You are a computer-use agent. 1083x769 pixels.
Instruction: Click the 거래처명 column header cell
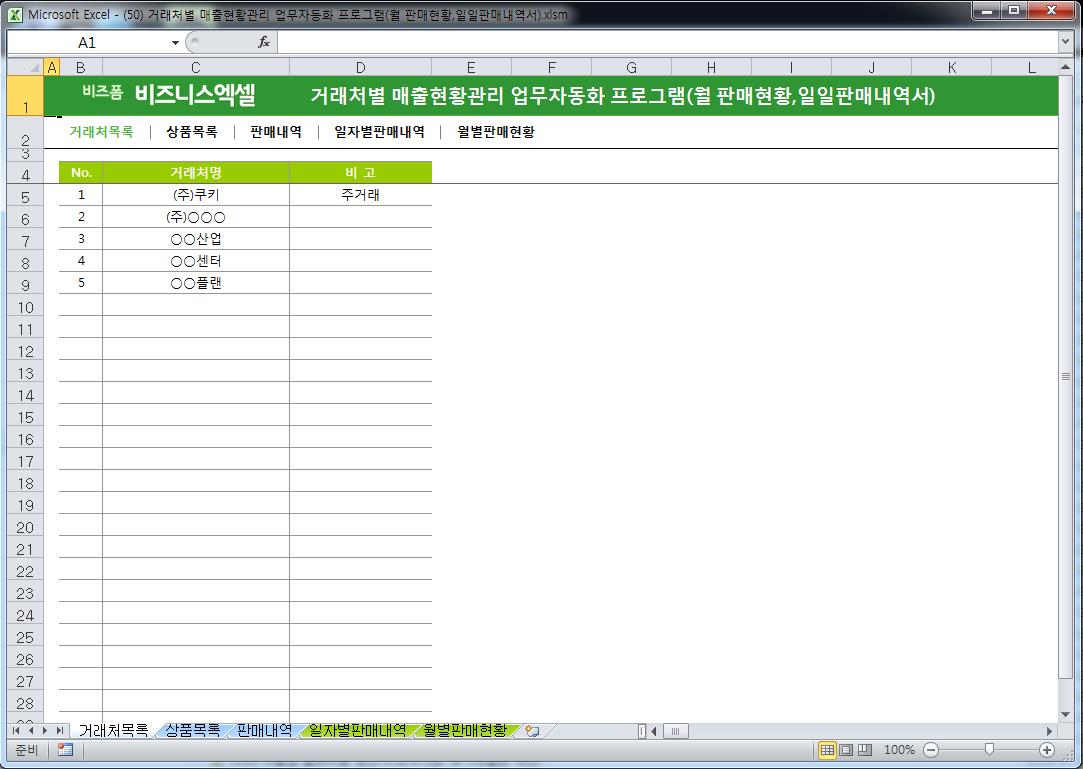click(195, 173)
